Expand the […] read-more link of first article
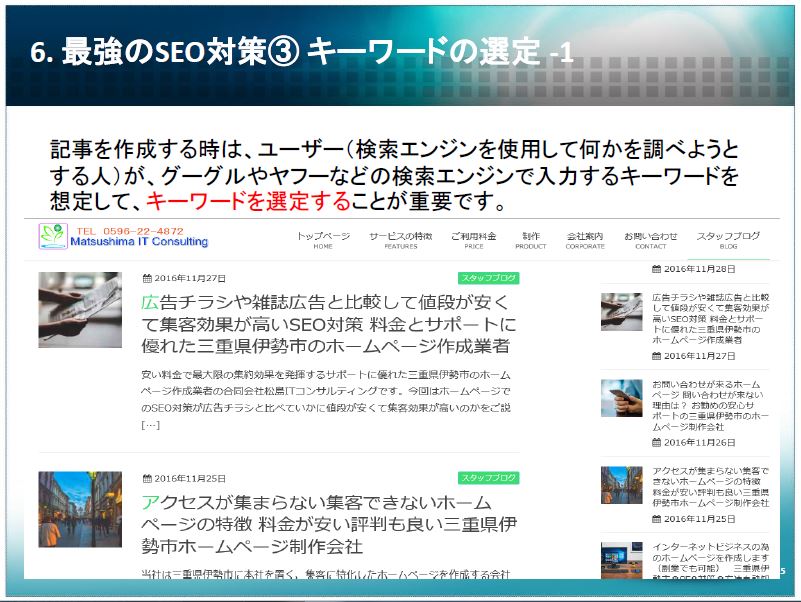Screen dimensions: 801x602 click(x=150, y=425)
